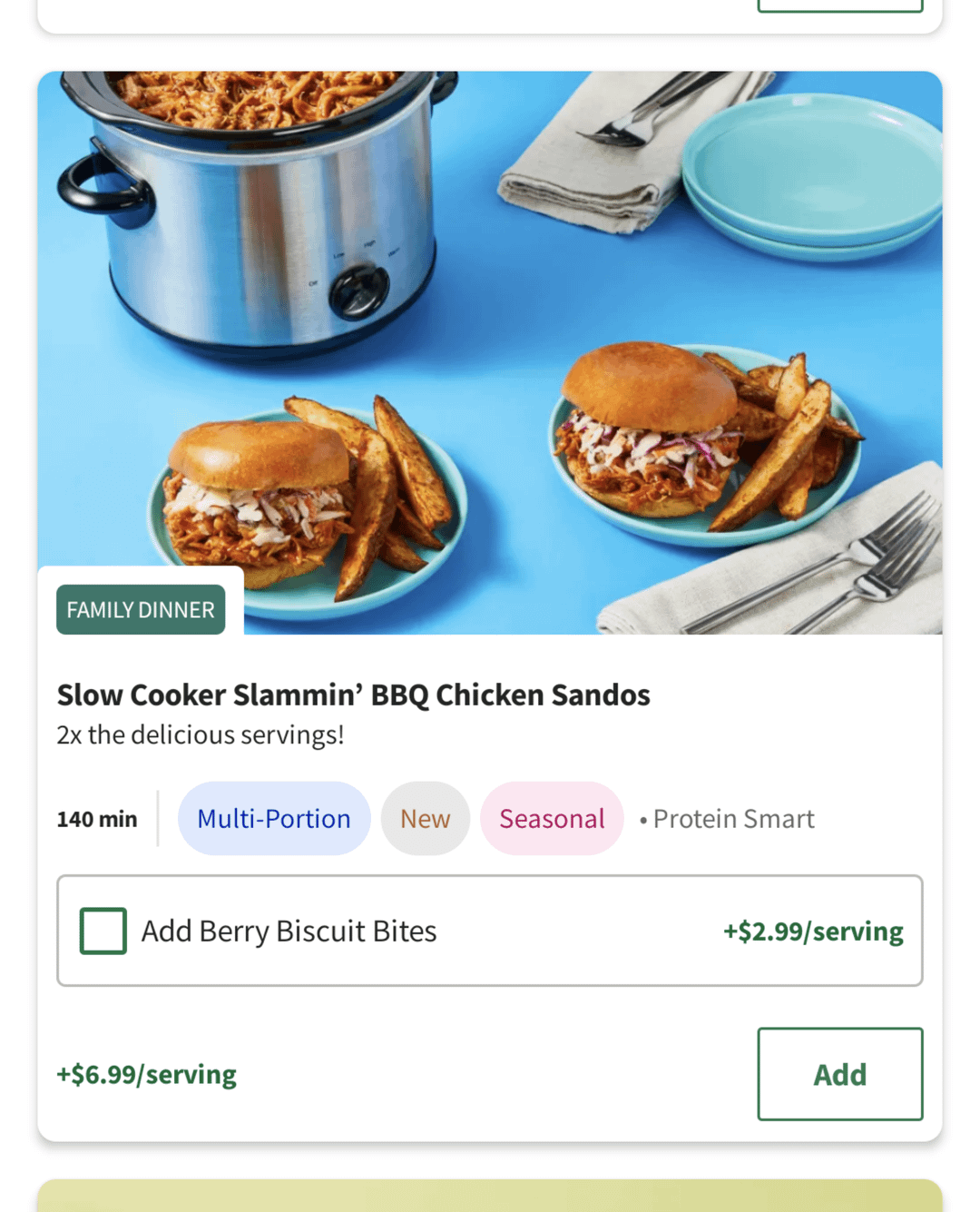Select the Seasonal tag
The image size is (980, 1212).
click(x=552, y=818)
